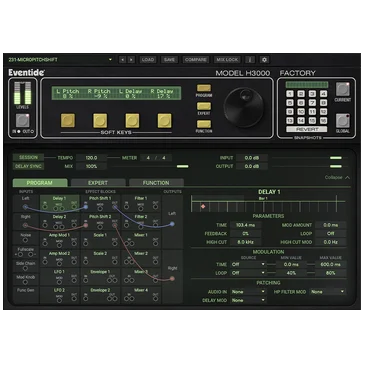Toggle the COMPARE button
The image size is (365, 365).
[196, 60]
